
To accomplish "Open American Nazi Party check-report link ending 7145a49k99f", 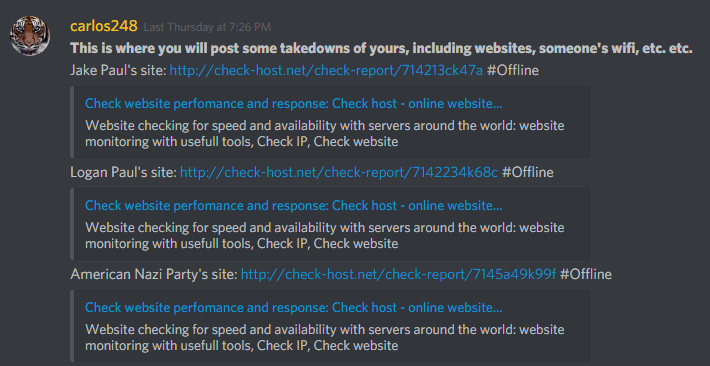I will tap(398, 274).
